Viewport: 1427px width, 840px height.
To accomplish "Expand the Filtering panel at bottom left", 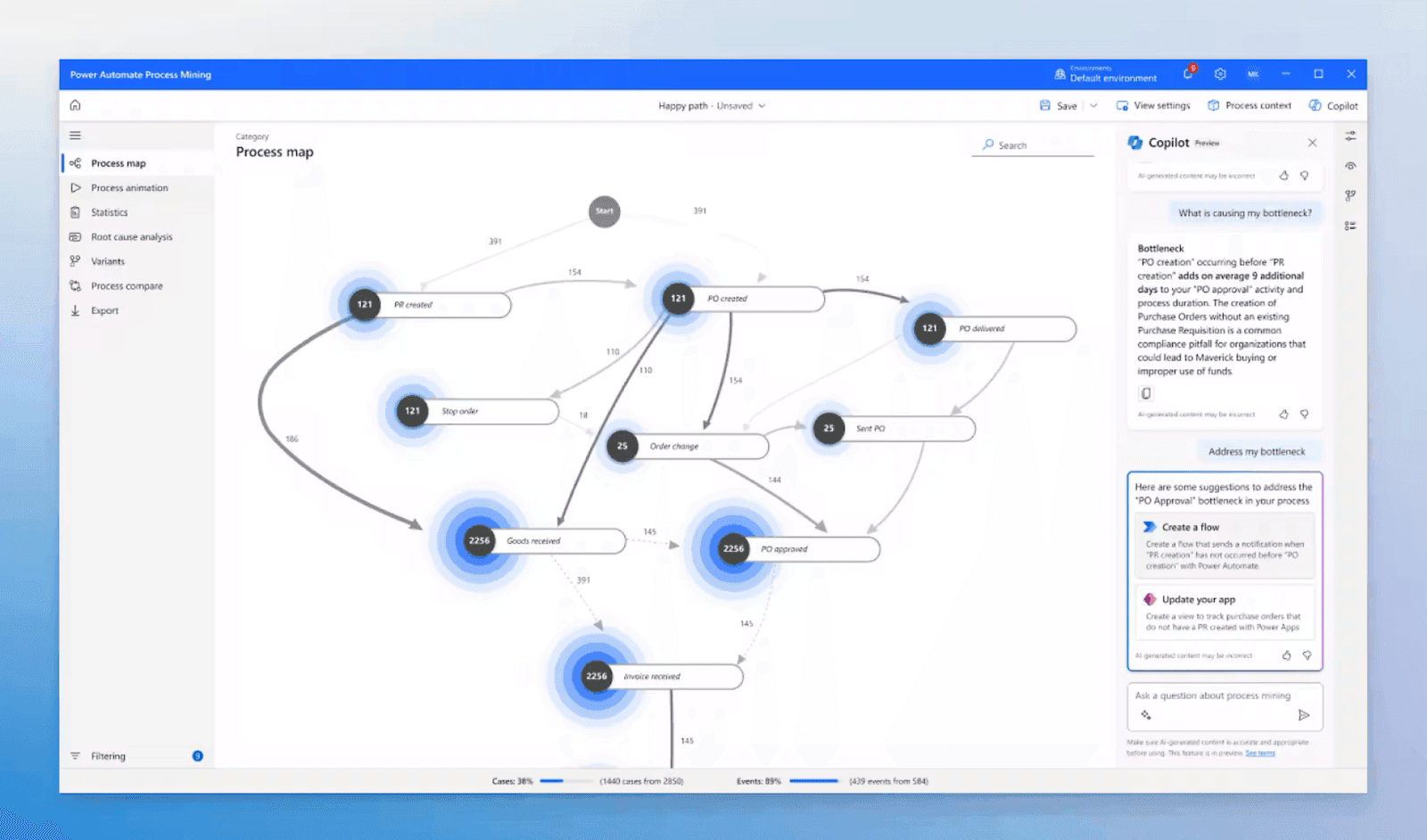I will coord(108,756).
